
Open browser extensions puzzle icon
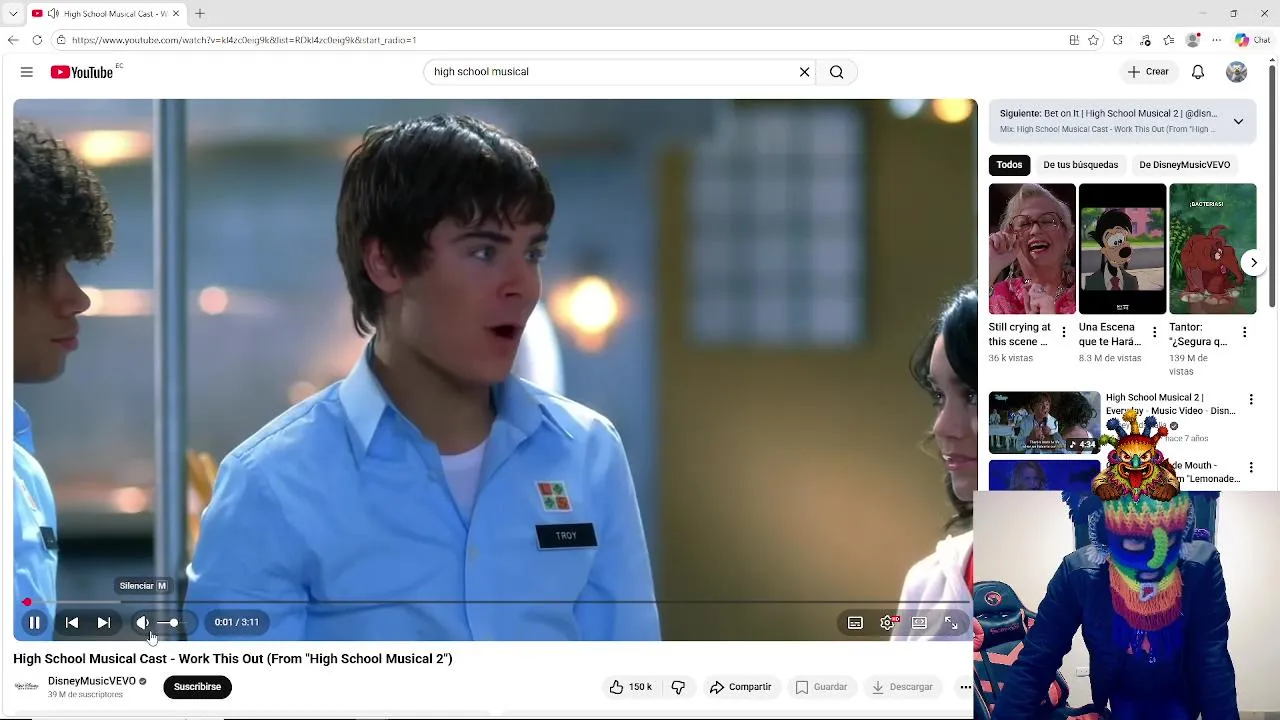point(1118,40)
